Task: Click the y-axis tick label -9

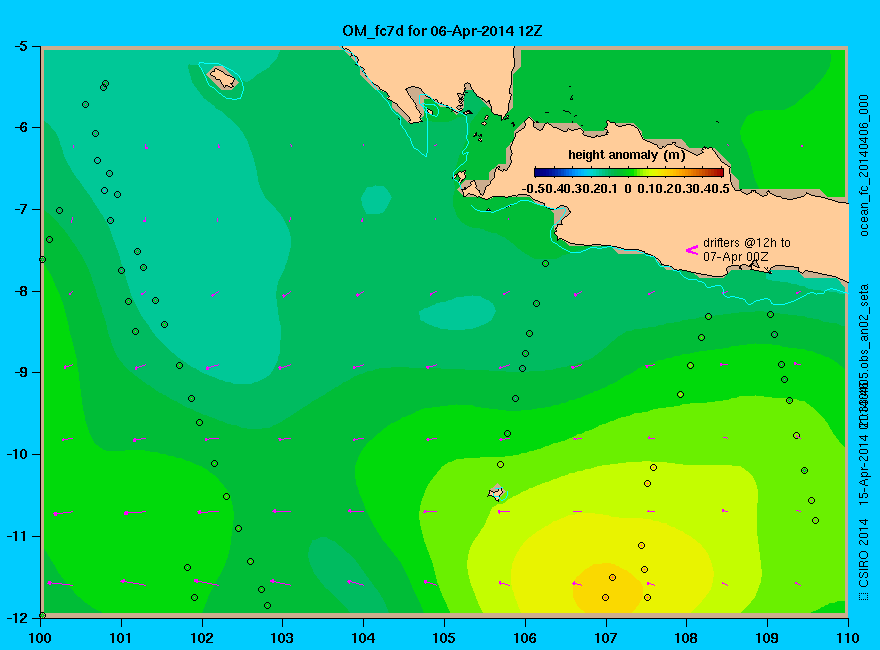Action: pyautogui.click(x=20, y=372)
